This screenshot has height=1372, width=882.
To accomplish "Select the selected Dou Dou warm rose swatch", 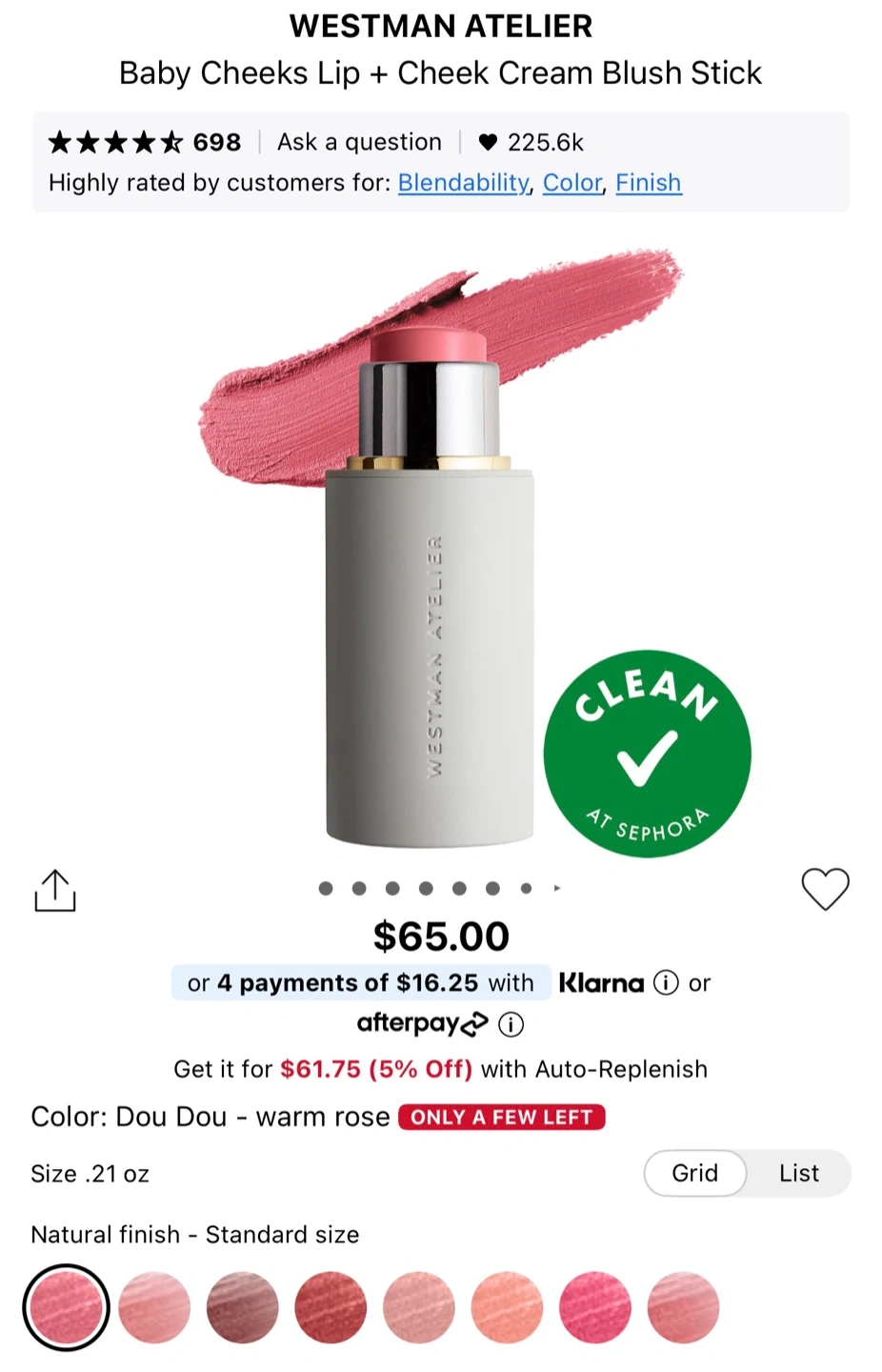I will (66, 1307).
